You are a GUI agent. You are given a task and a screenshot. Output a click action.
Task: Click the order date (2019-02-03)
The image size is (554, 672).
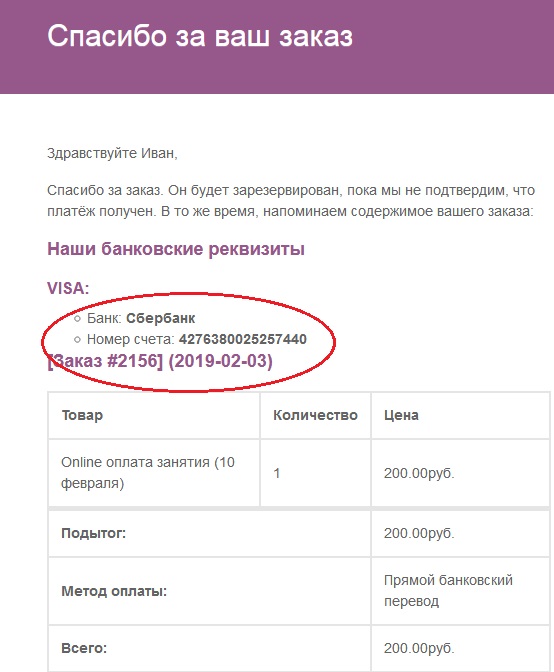(220, 360)
